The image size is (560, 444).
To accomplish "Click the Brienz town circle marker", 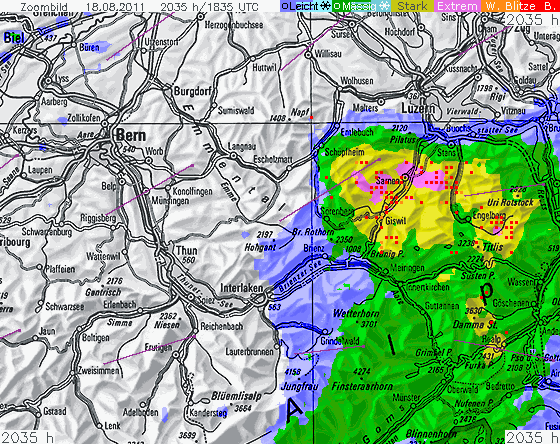I will 325,256.
